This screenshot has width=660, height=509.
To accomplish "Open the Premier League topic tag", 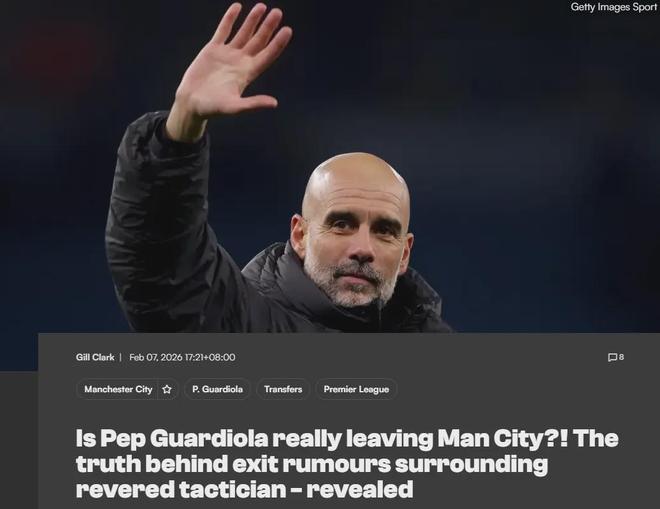I will coord(356,389).
